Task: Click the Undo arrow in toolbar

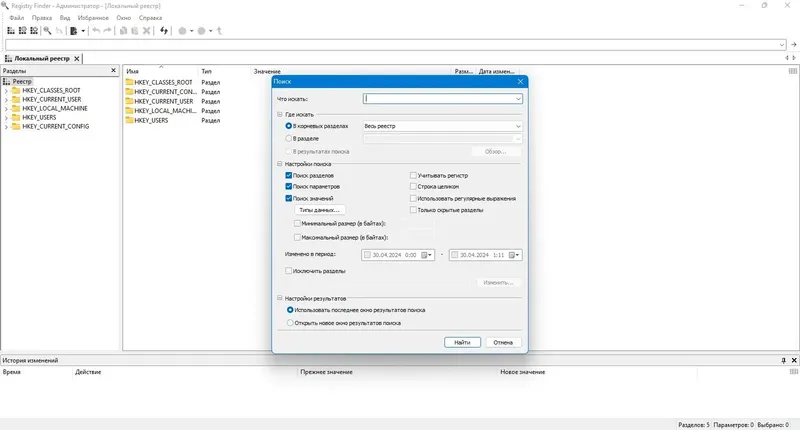Action: pos(96,31)
